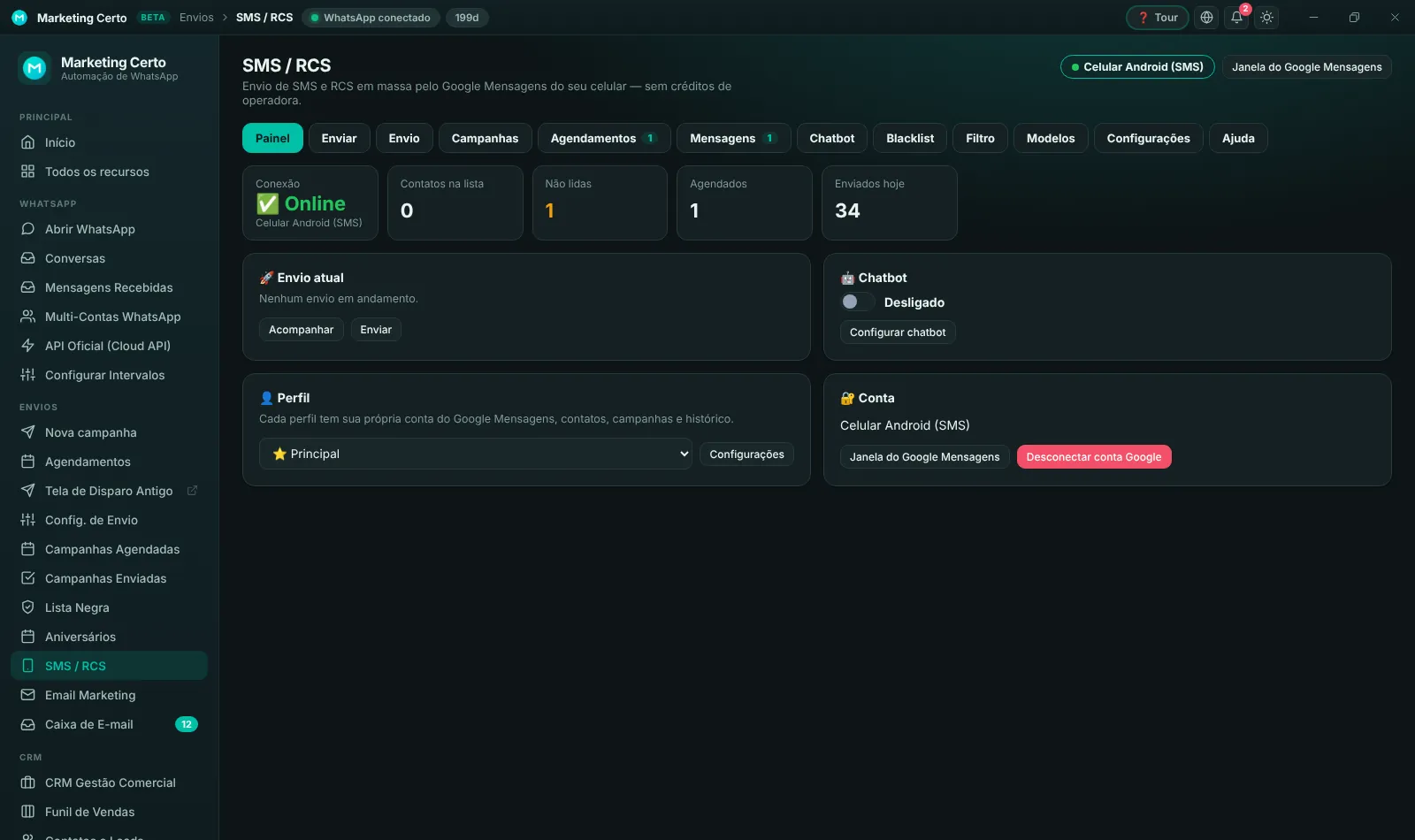Click the external link icon beside Tela de Disparo Antigo
This screenshot has width=1415, height=840.
[x=192, y=491]
